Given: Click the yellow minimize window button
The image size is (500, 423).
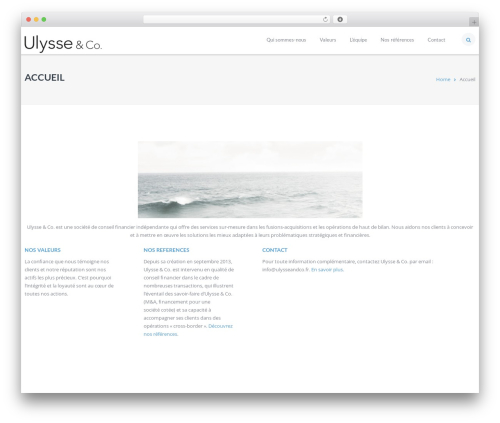Looking at the screenshot, I should tap(36, 19).
